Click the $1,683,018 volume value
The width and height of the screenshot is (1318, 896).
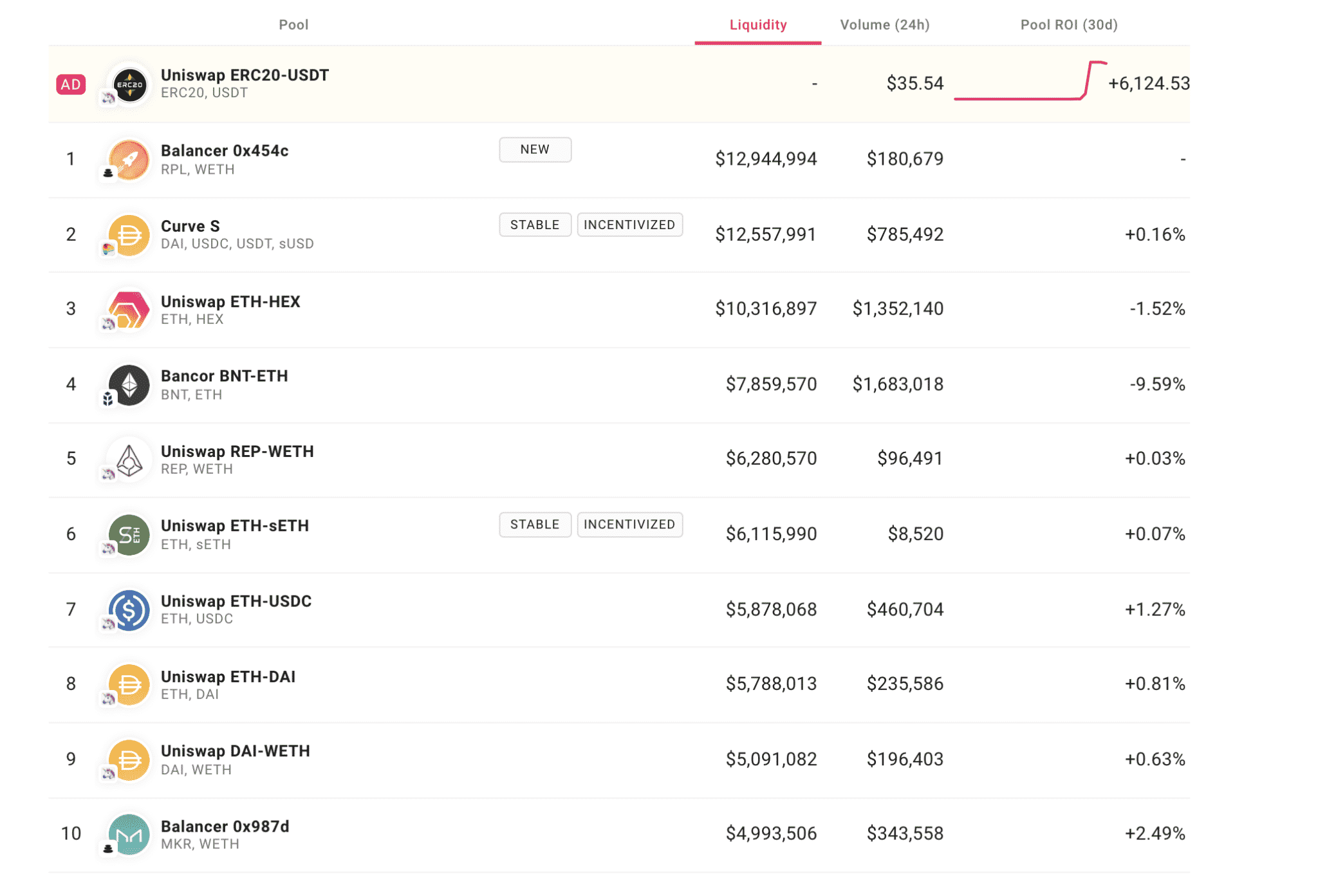pos(898,384)
